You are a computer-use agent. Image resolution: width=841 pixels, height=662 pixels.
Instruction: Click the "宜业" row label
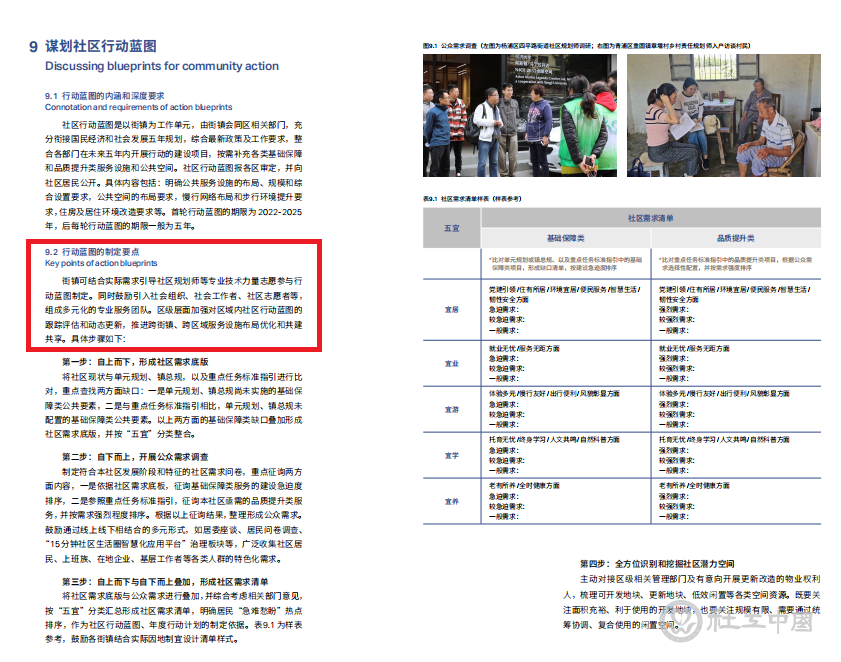pos(452,363)
